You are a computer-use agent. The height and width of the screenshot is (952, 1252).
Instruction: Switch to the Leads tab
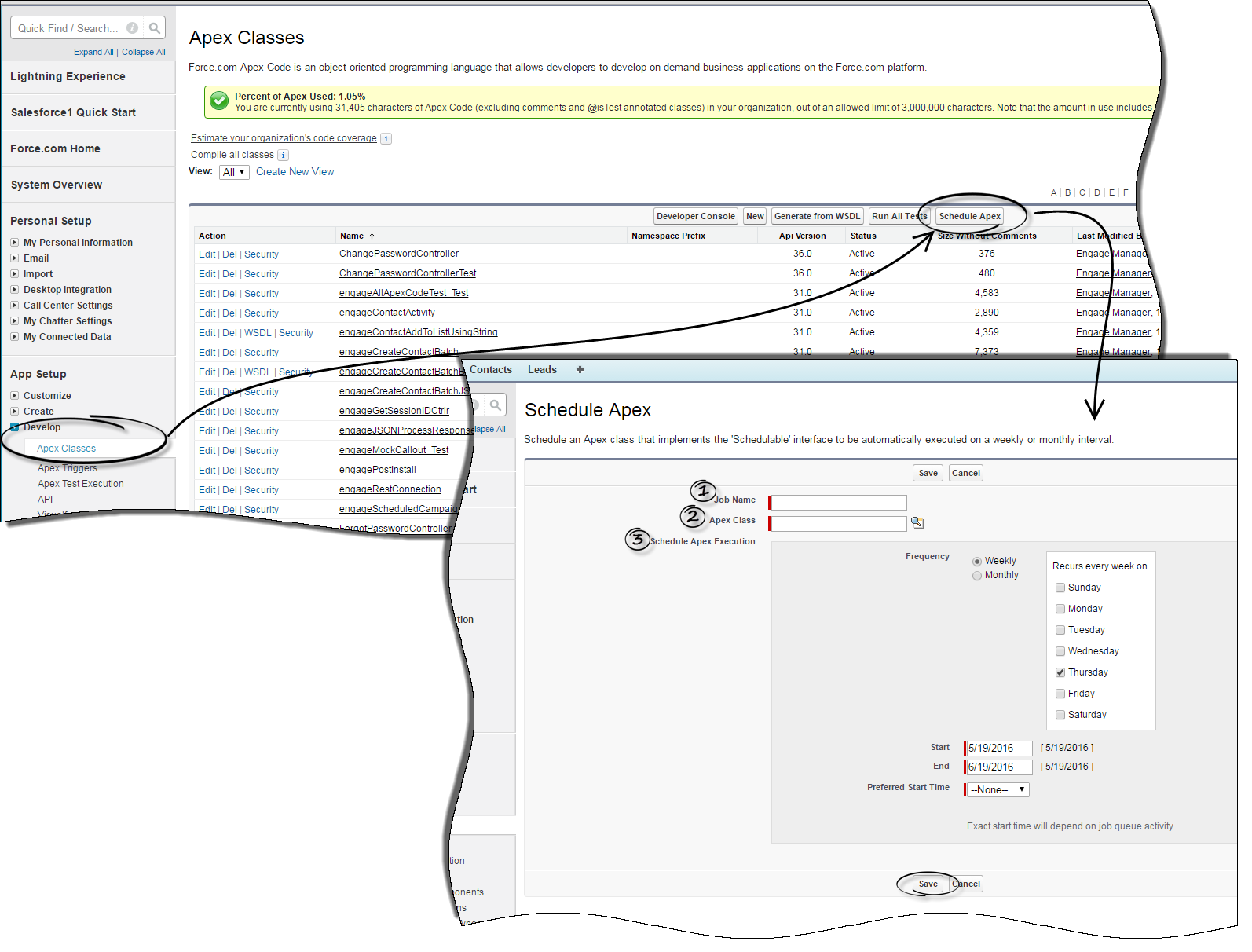tap(542, 370)
